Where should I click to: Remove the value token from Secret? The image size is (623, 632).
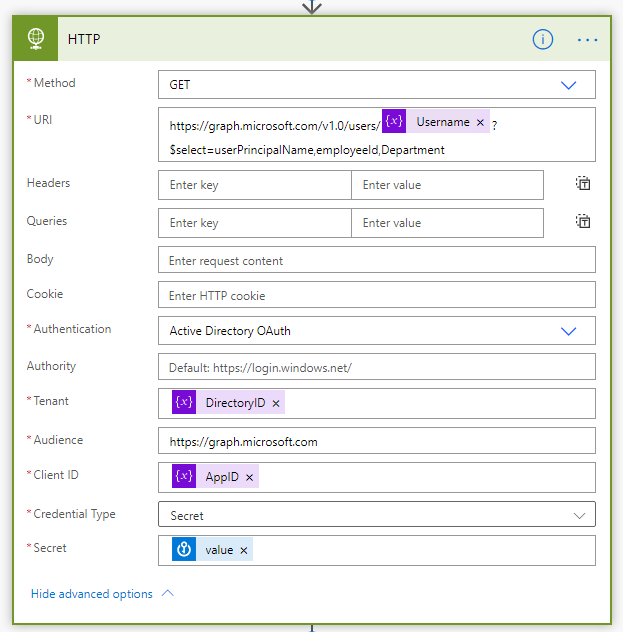pos(243,551)
